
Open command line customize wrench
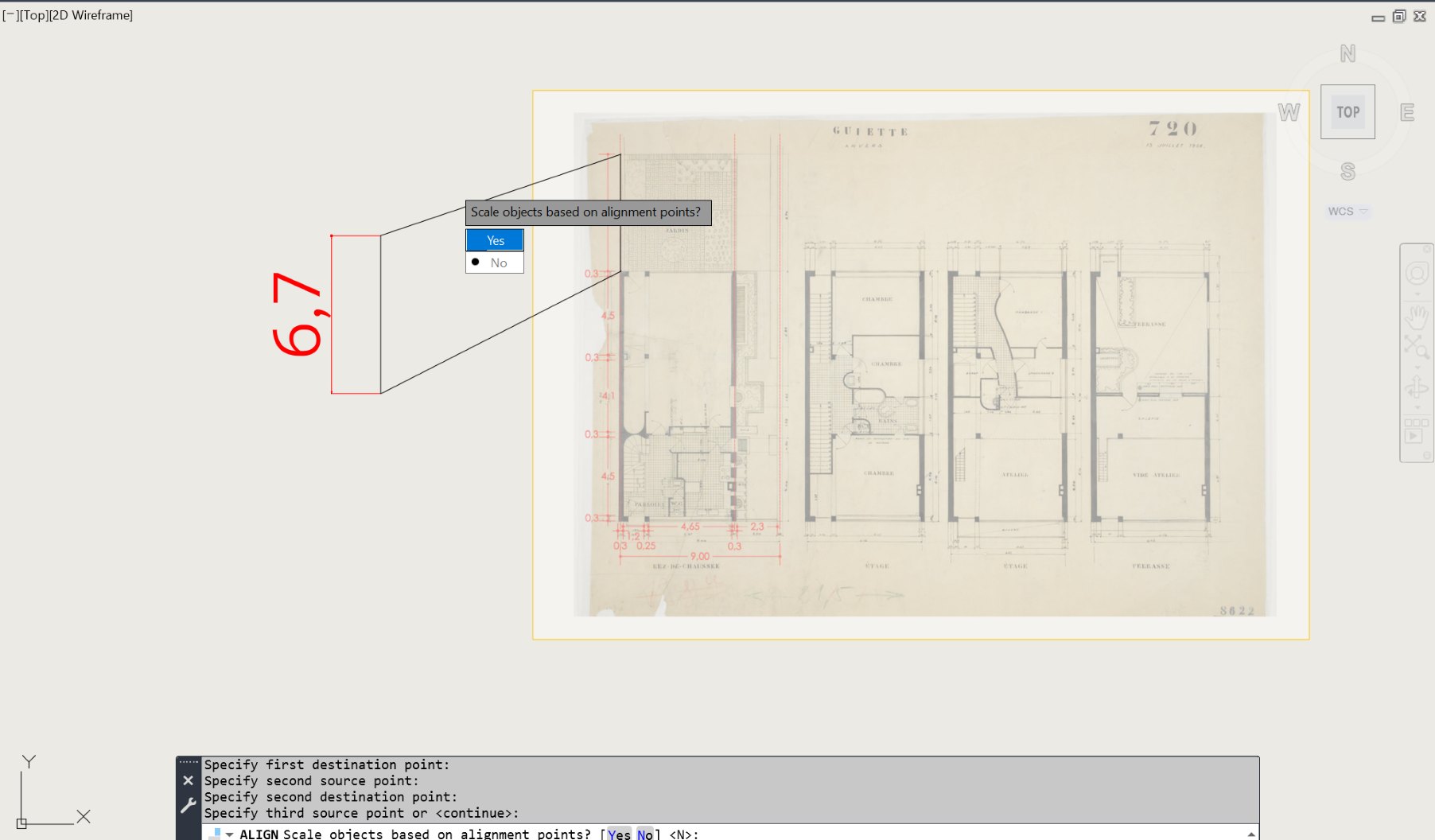[x=189, y=806]
